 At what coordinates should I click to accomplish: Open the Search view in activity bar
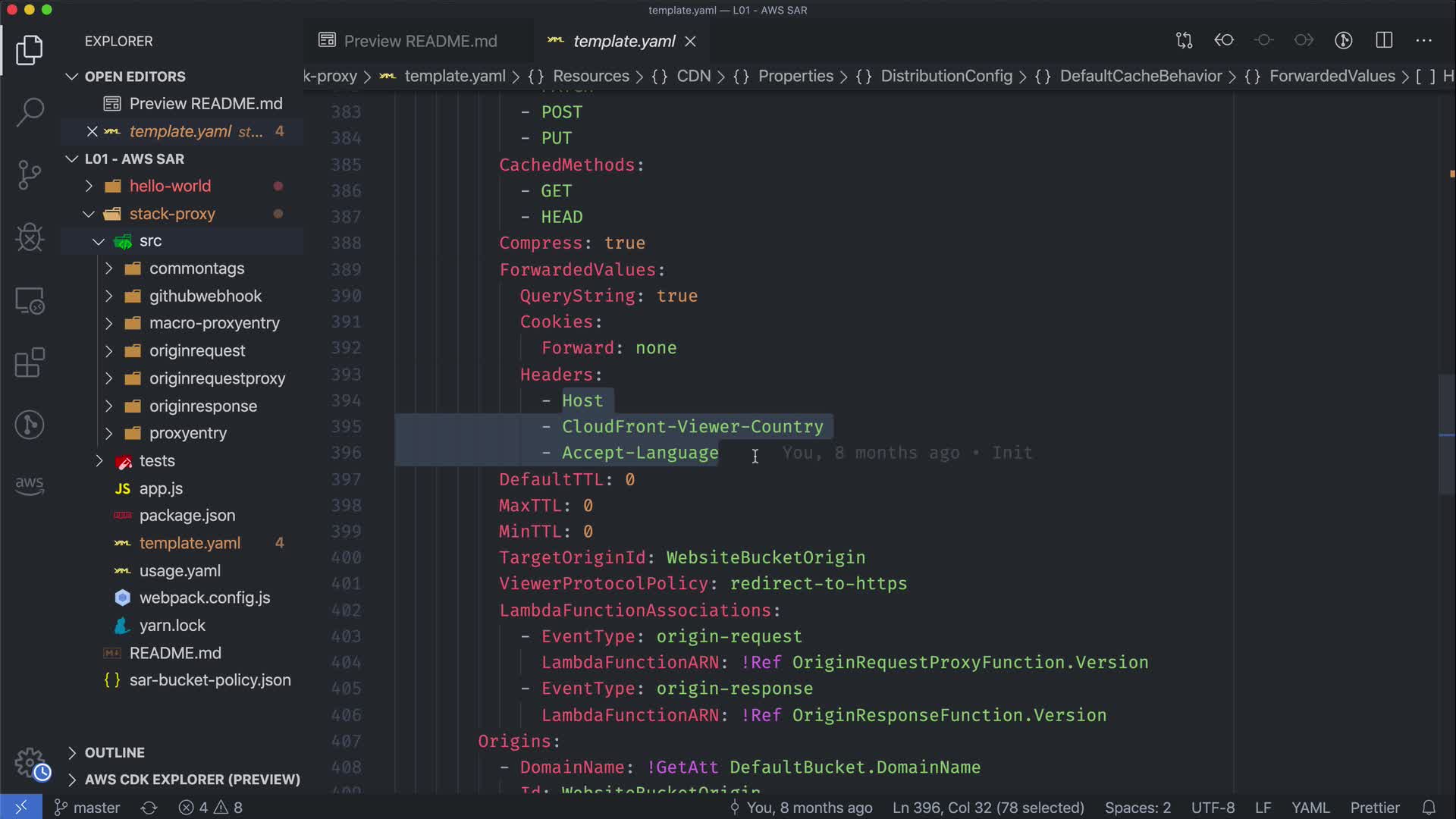pos(30,112)
